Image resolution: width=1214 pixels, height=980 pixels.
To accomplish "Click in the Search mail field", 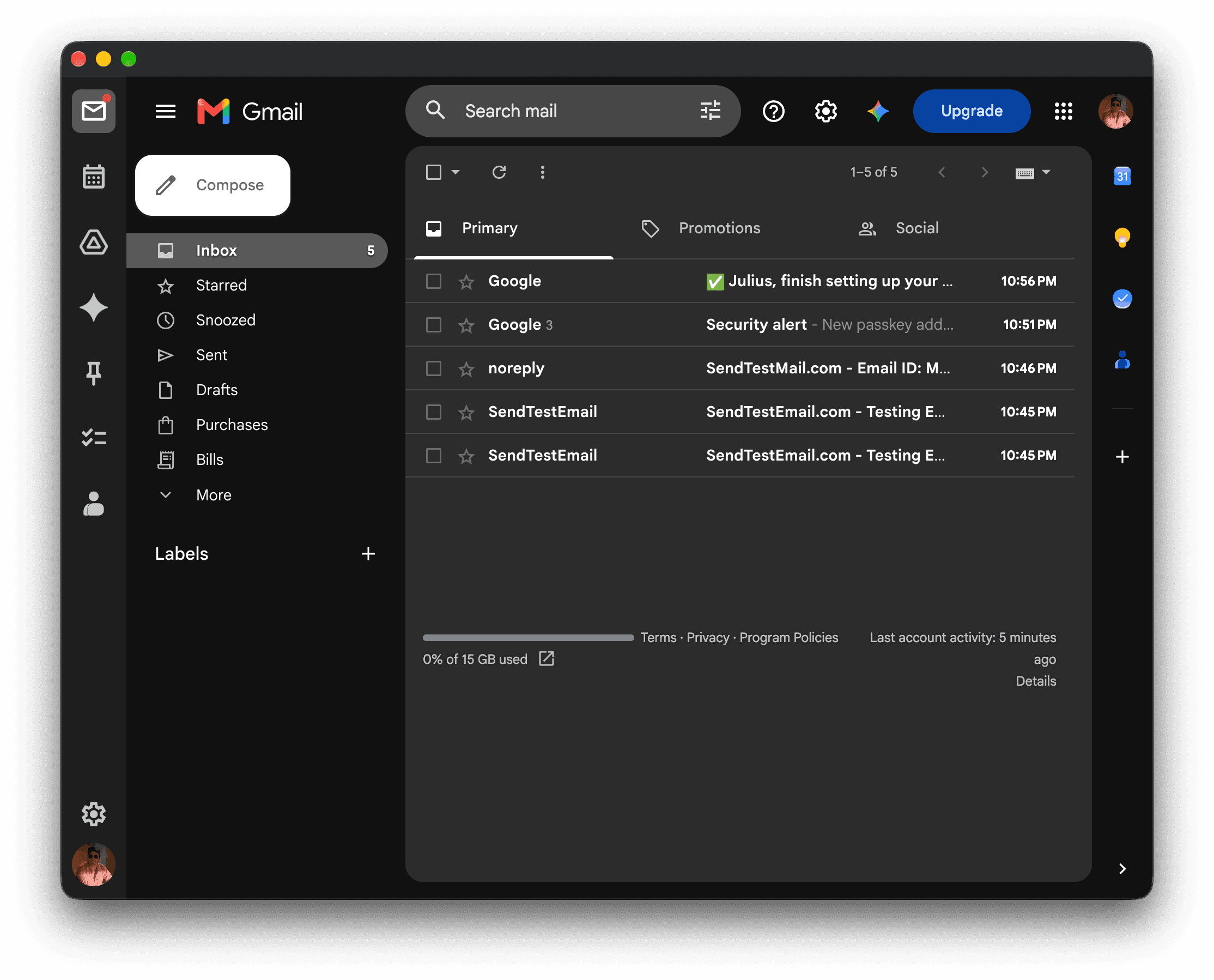I will pos(572,111).
